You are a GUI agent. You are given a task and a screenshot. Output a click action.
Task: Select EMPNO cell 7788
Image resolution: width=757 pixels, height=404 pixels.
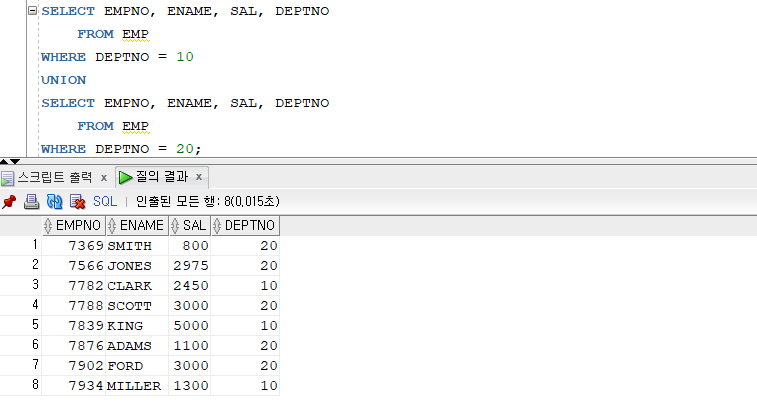pyautogui.click(x=73, y=306)
